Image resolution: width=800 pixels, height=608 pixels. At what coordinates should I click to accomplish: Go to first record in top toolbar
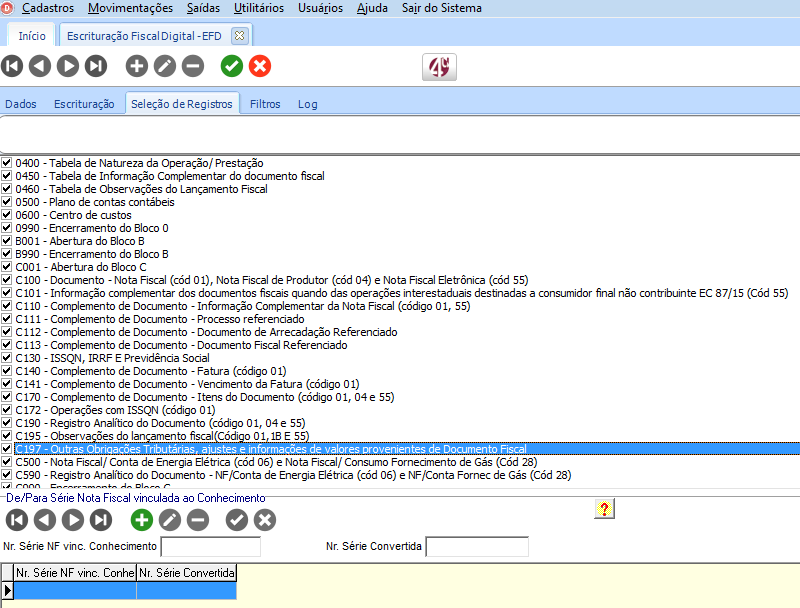[12, 66]
